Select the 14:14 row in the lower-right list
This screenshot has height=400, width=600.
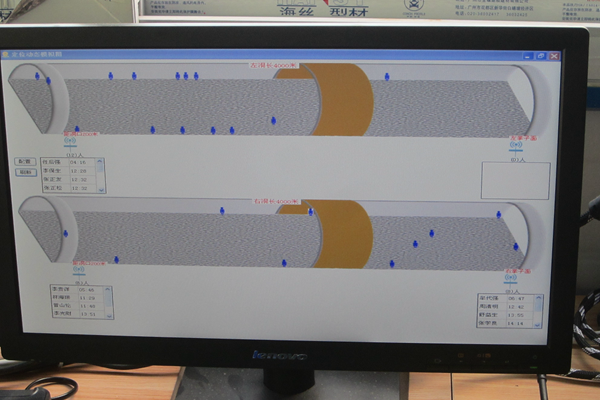tap(506, 323)
